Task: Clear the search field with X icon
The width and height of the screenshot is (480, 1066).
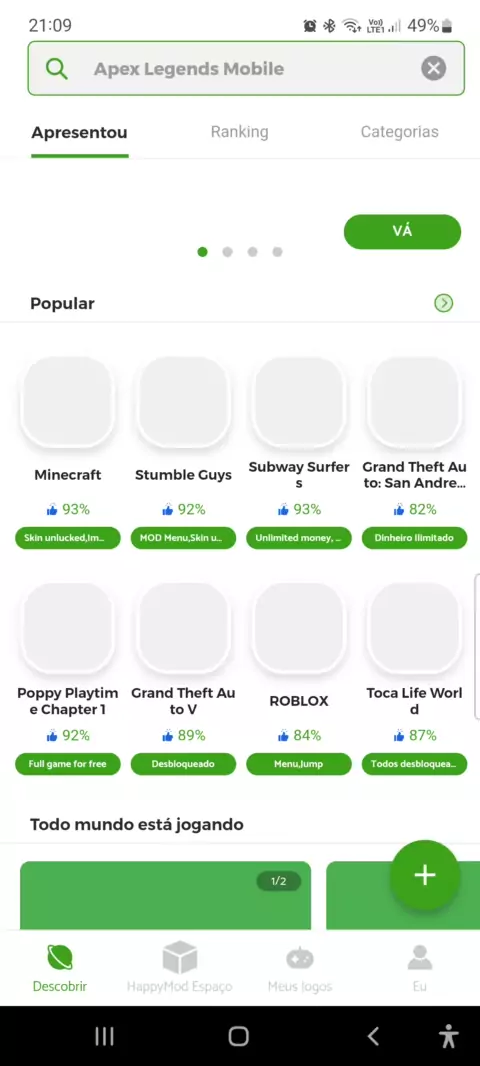Action: click(433, 69)
